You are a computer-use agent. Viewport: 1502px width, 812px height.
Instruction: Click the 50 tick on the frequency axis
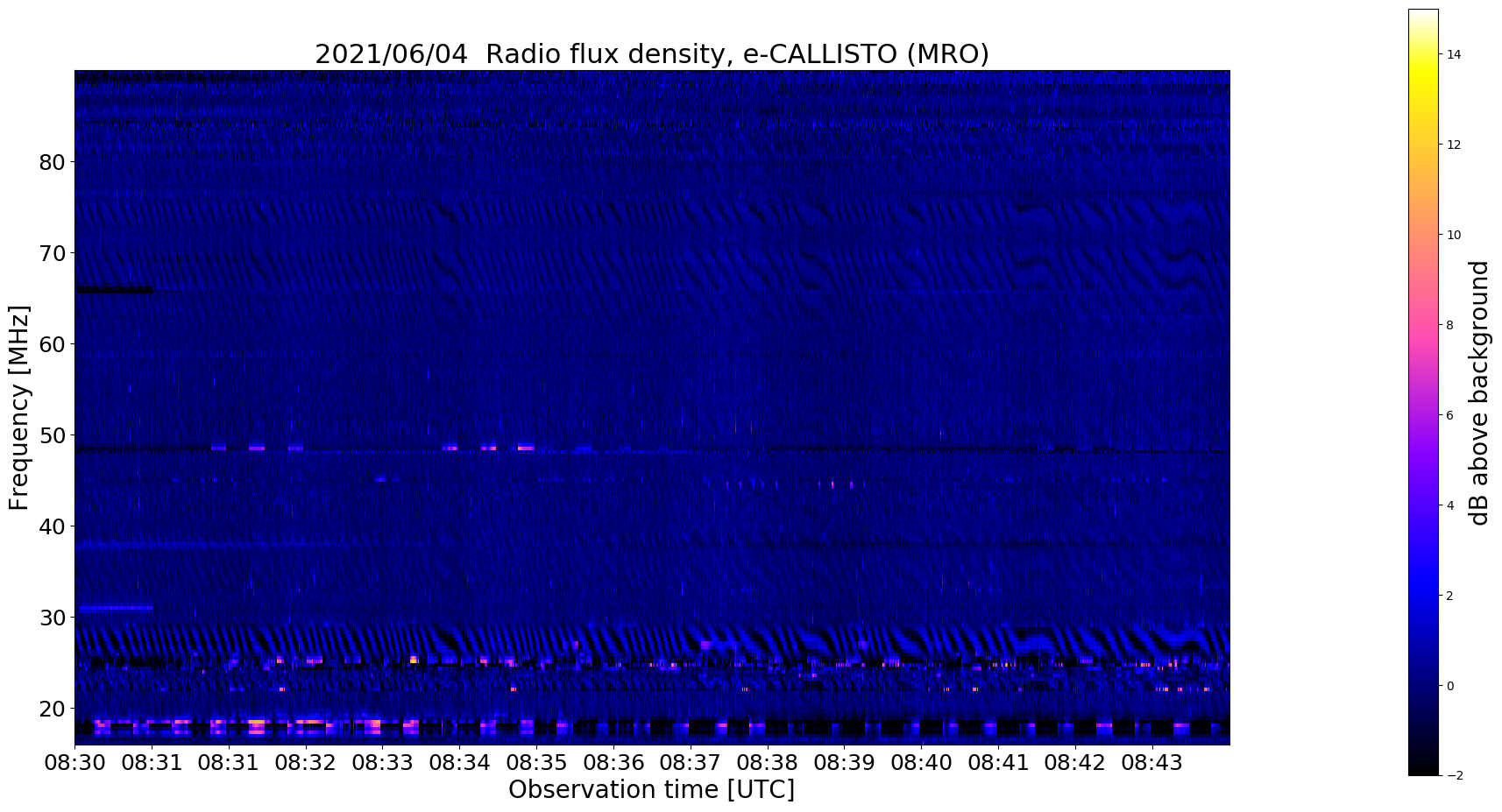click(x=53, y=435)
